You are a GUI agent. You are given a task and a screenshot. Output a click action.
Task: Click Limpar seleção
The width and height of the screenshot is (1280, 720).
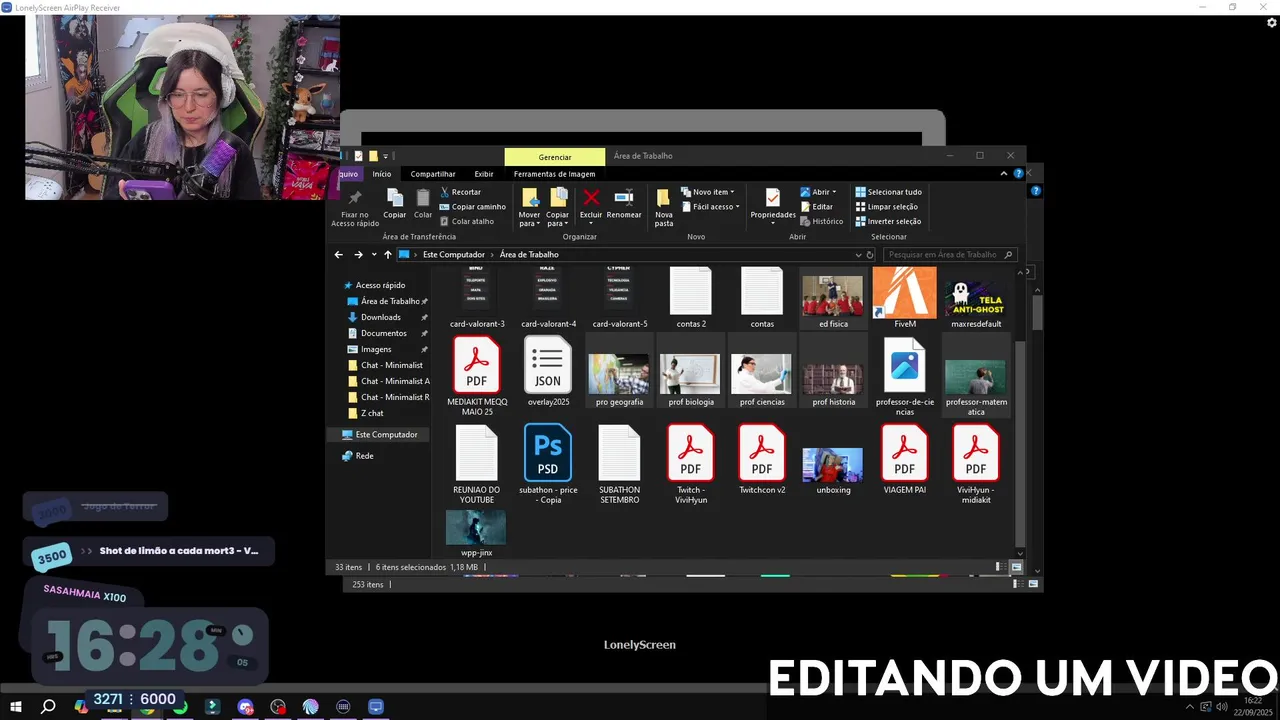click(x=886, y=207)
